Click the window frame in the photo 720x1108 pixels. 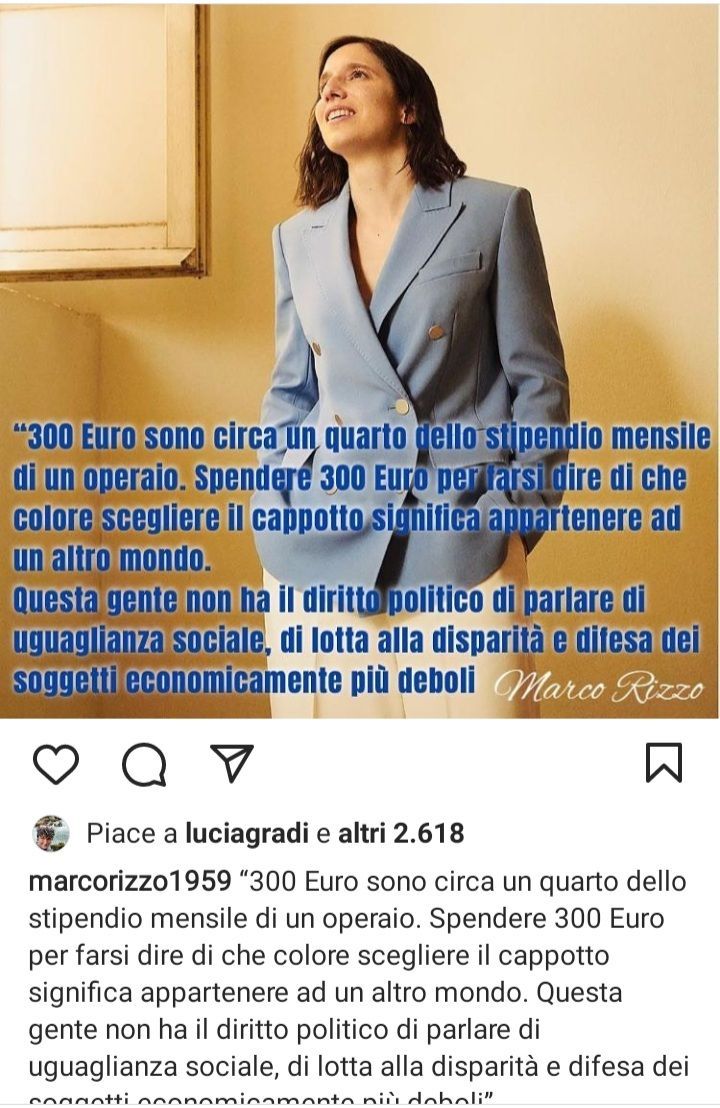point(103,141)
